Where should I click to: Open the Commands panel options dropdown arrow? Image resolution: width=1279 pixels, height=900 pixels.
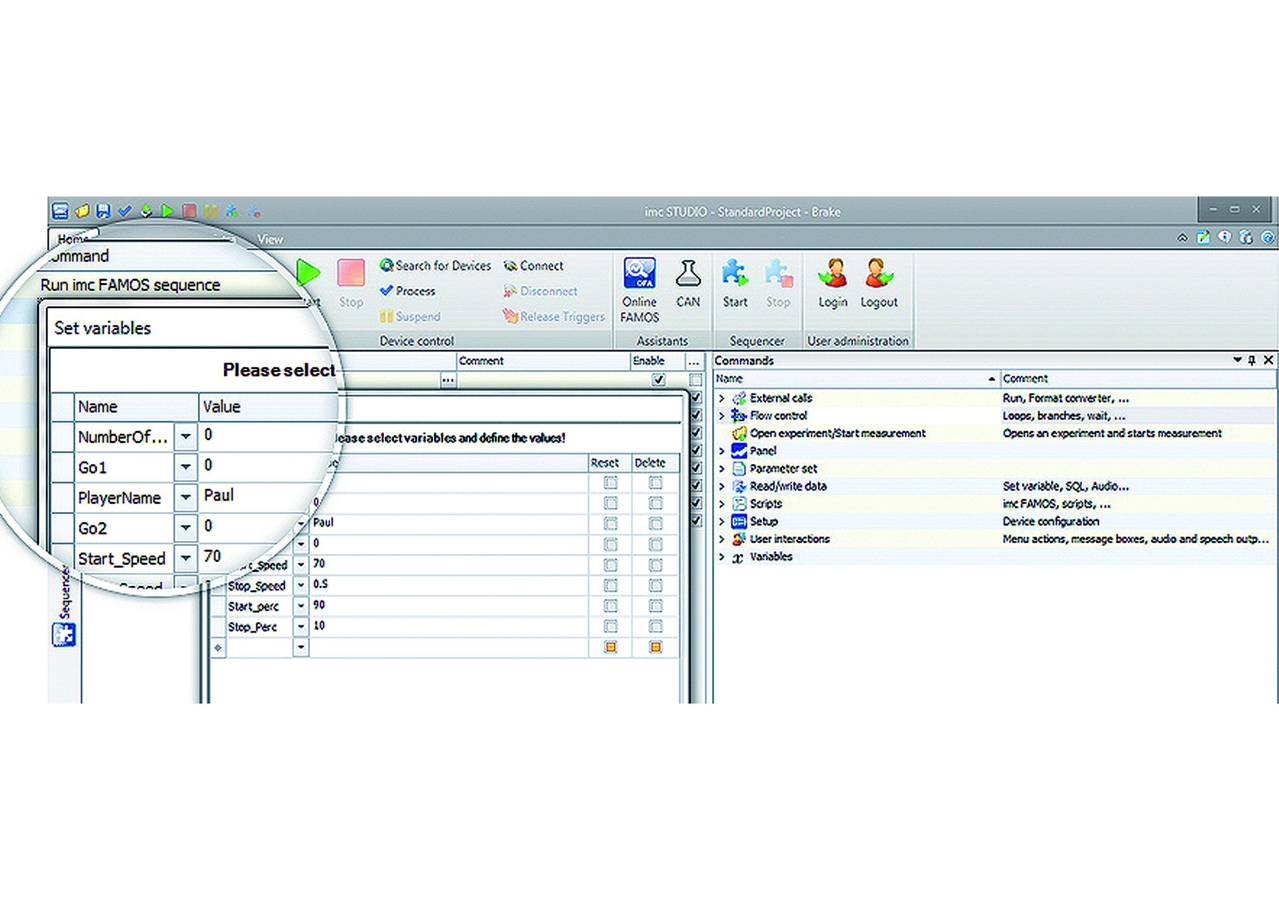1238,360
